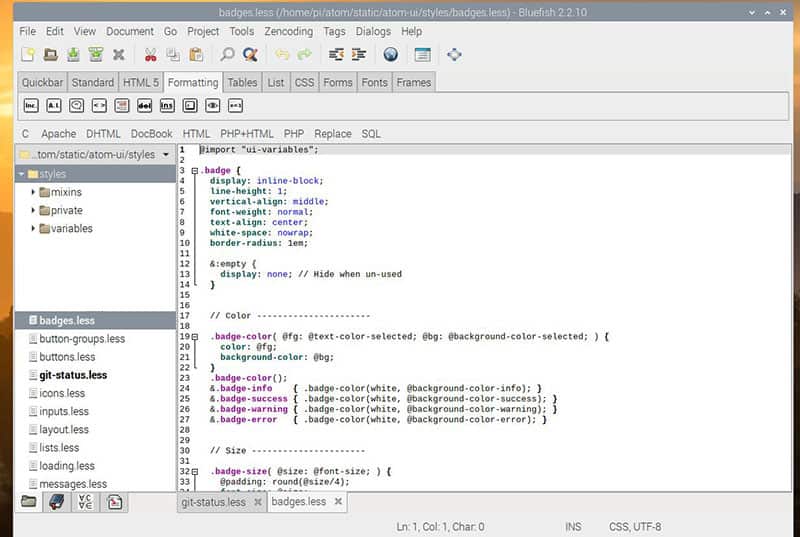Open Find with the magnifier icon
The image size is (800, 537).
[227, 55]
